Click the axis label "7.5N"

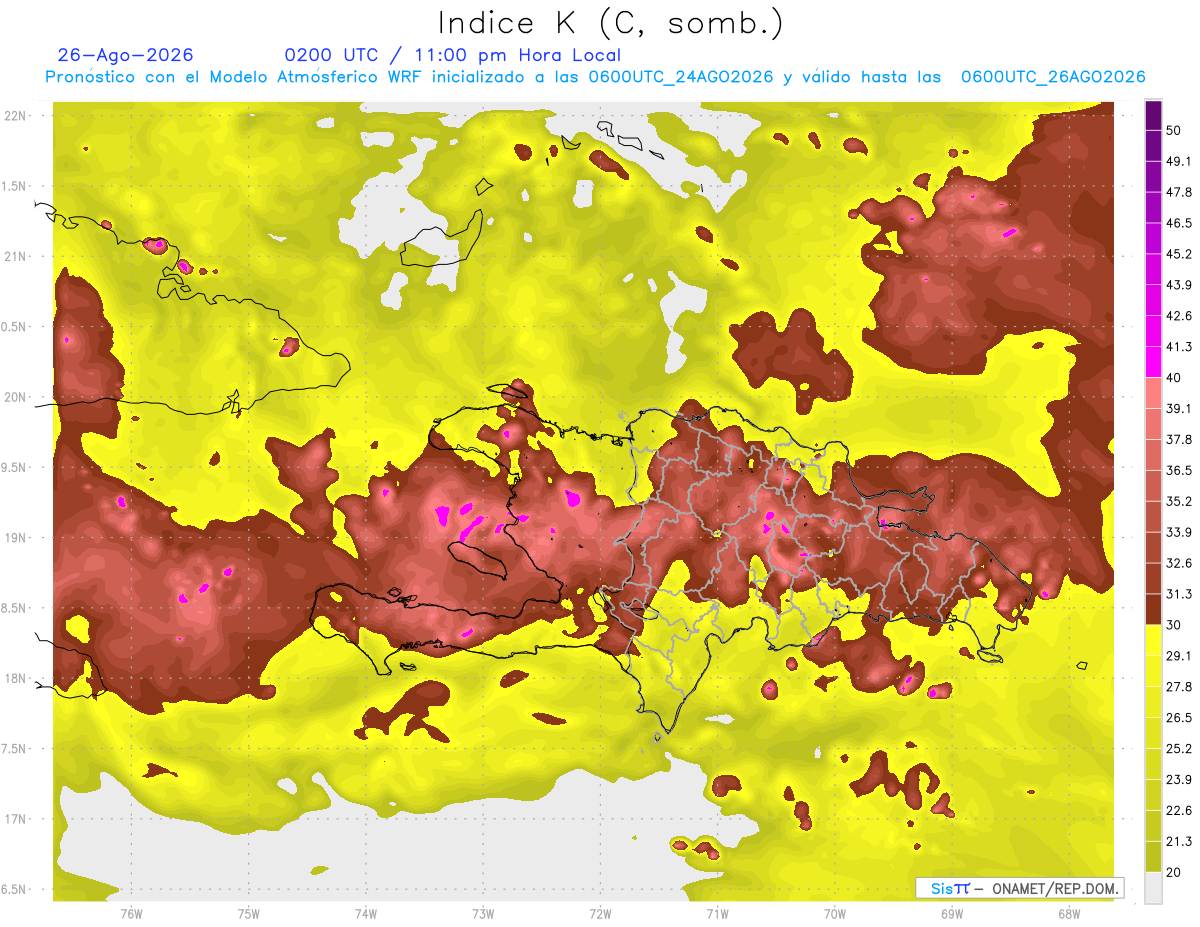(15, 749)
